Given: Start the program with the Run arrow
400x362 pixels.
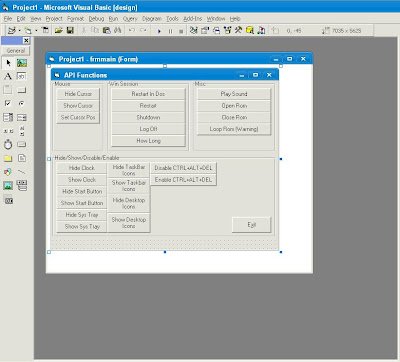Looking at the screenshot, I should 159,31.
